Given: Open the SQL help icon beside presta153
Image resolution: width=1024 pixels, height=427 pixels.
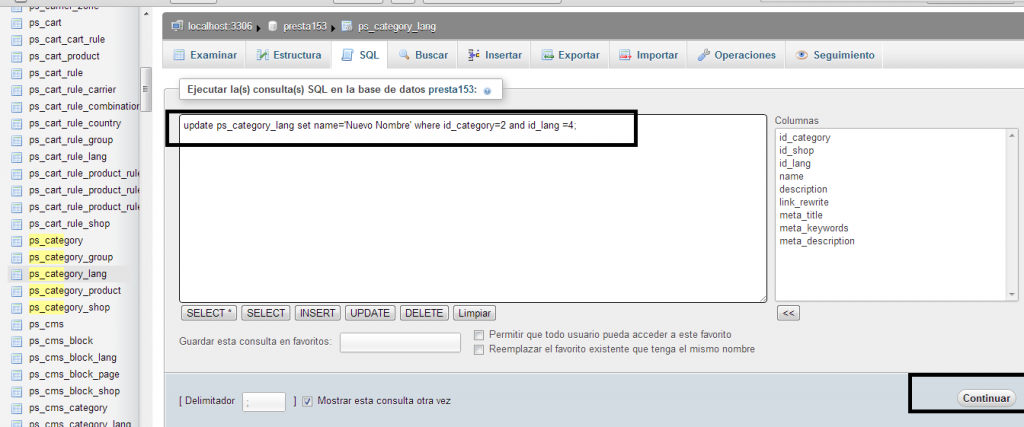Looking at the screenshot, I should click(487, 90).
